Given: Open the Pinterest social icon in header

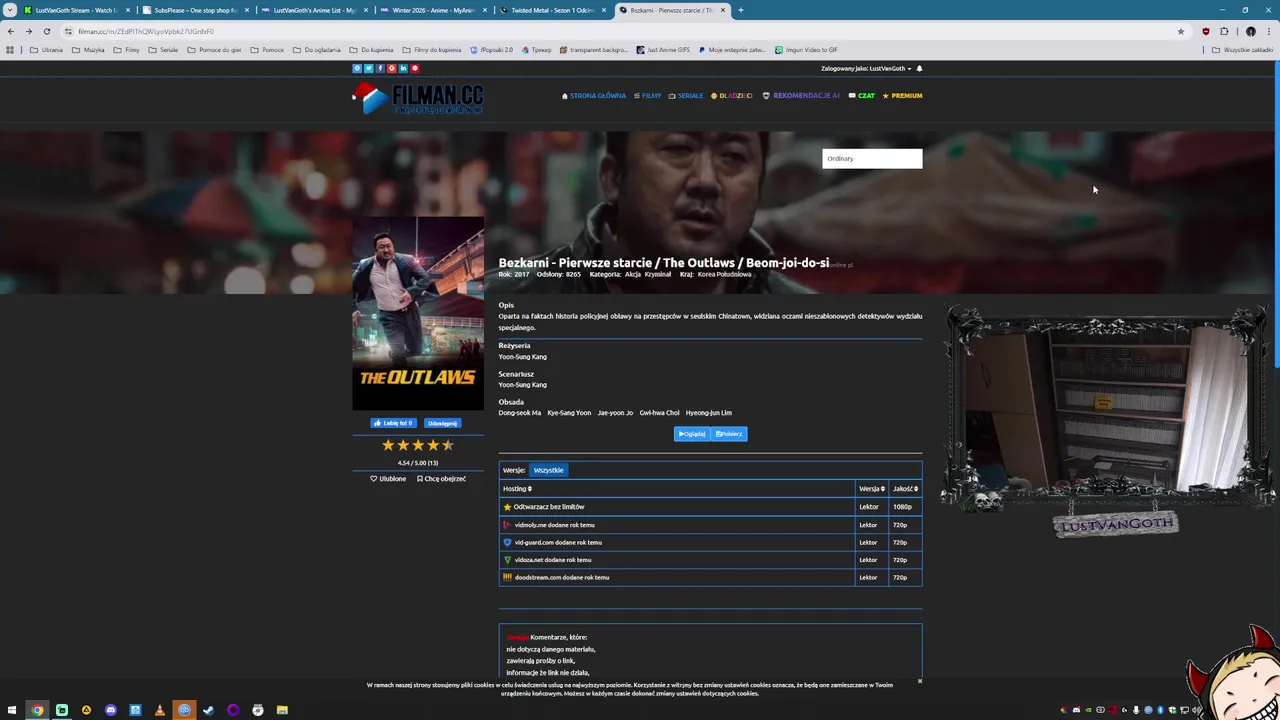Looking at the screenshot, I should pyautogui.click(x=415, y=68).
